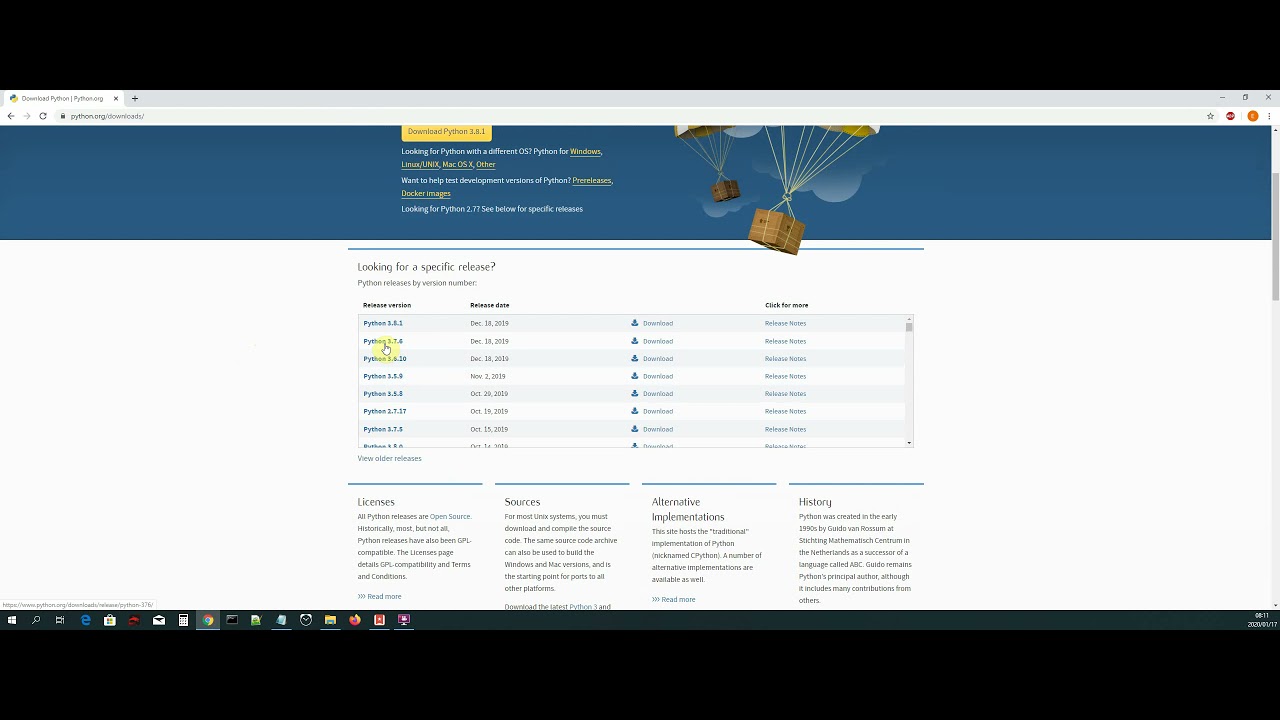Open Release Notes for Python 3.7.5

click(785, 429)
